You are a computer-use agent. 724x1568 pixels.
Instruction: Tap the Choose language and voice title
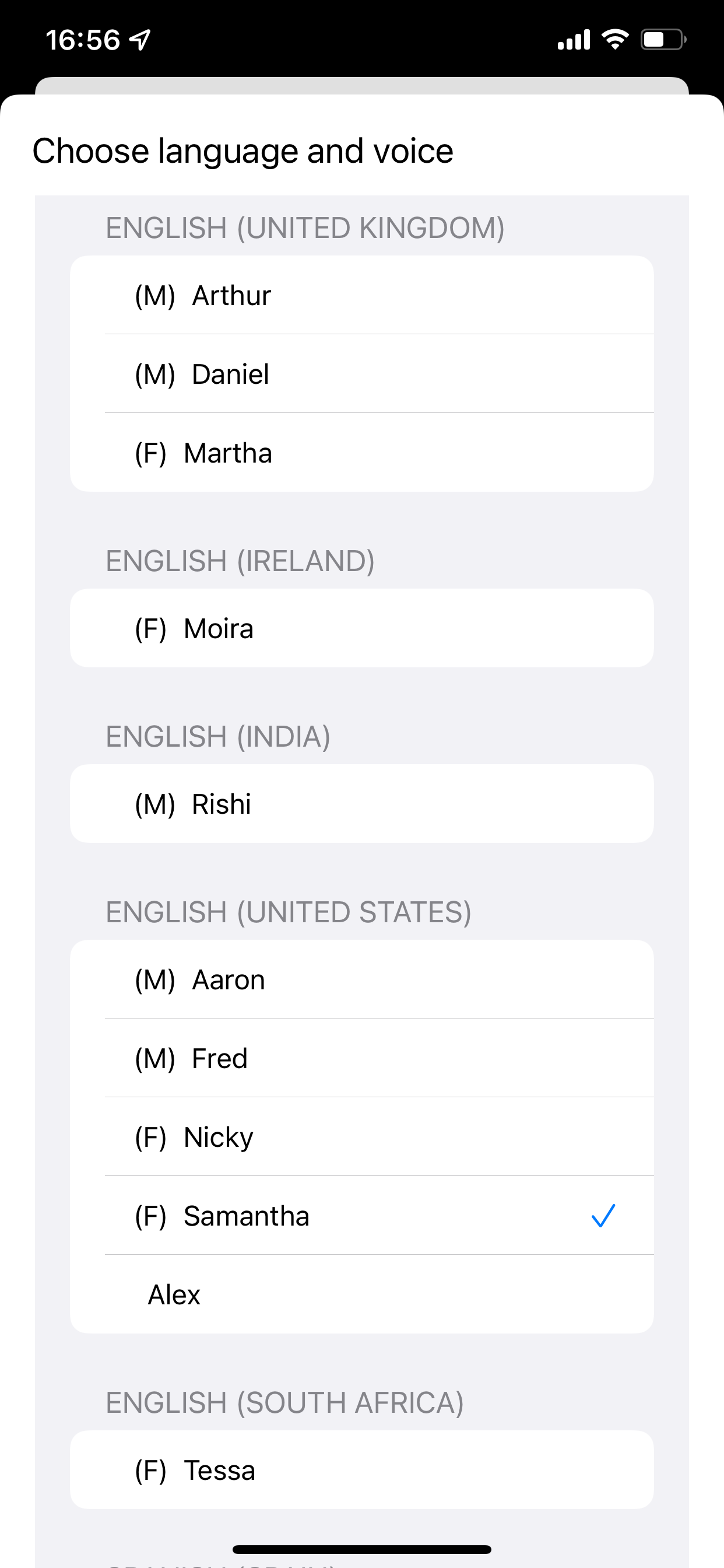click(x=242, y=151)
